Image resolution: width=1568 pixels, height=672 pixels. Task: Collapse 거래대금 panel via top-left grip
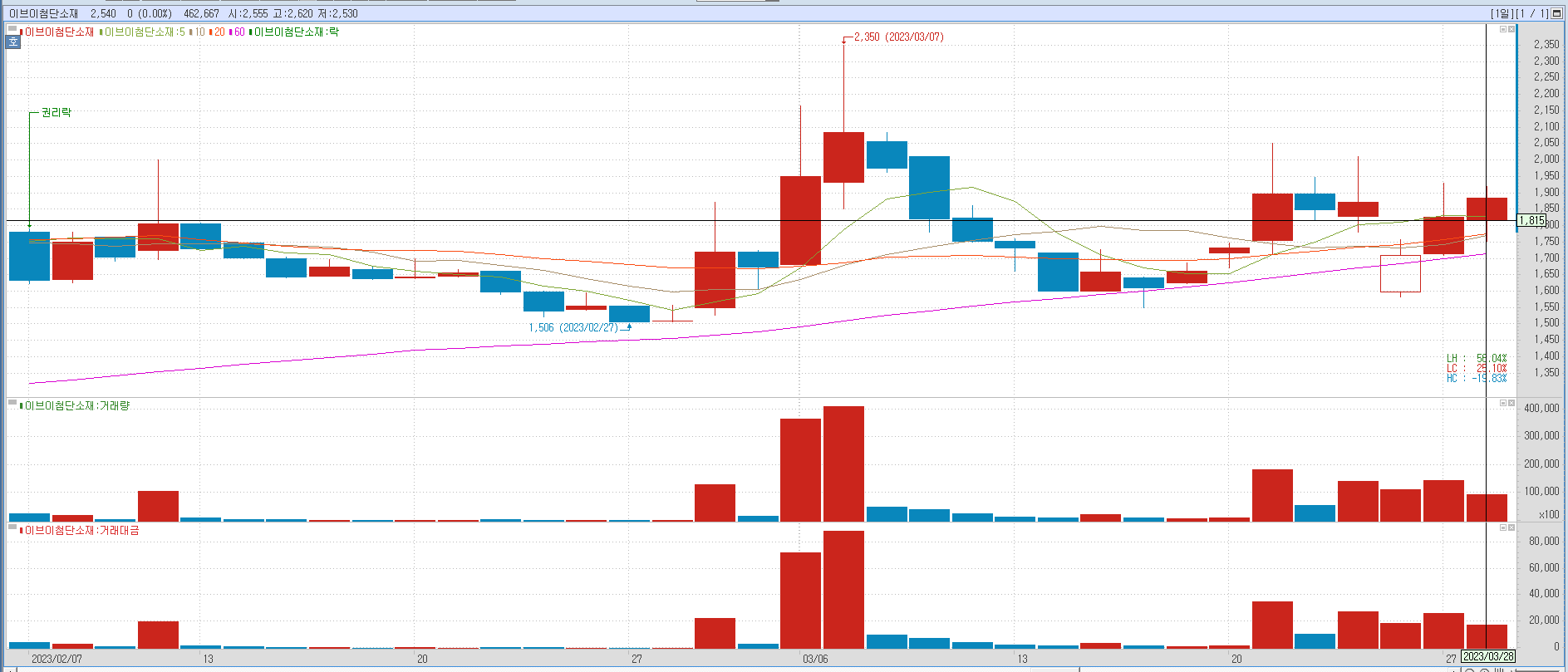[x=12, y=527]
